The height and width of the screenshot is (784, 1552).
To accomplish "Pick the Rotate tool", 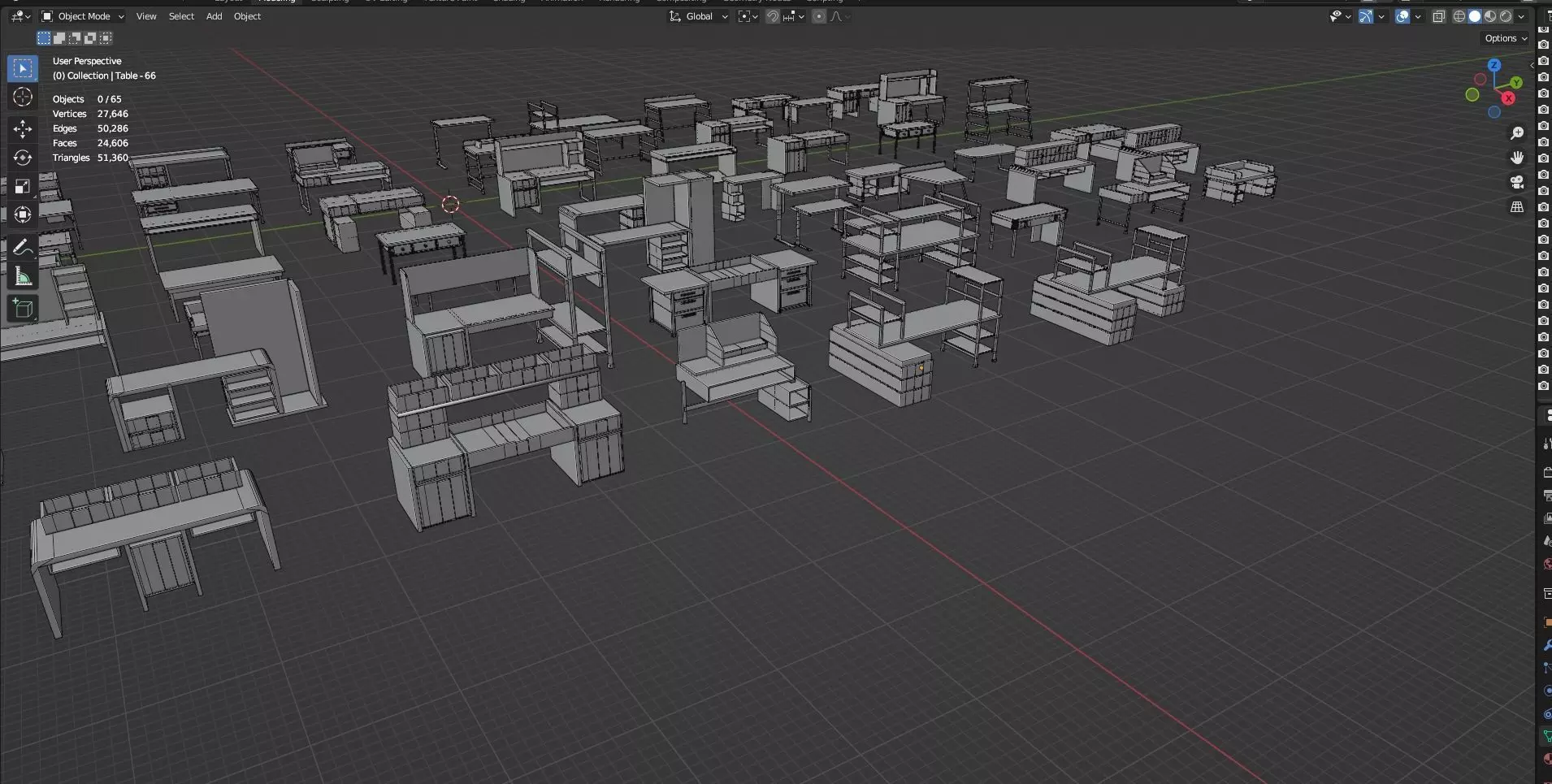I will pos(22,158).
